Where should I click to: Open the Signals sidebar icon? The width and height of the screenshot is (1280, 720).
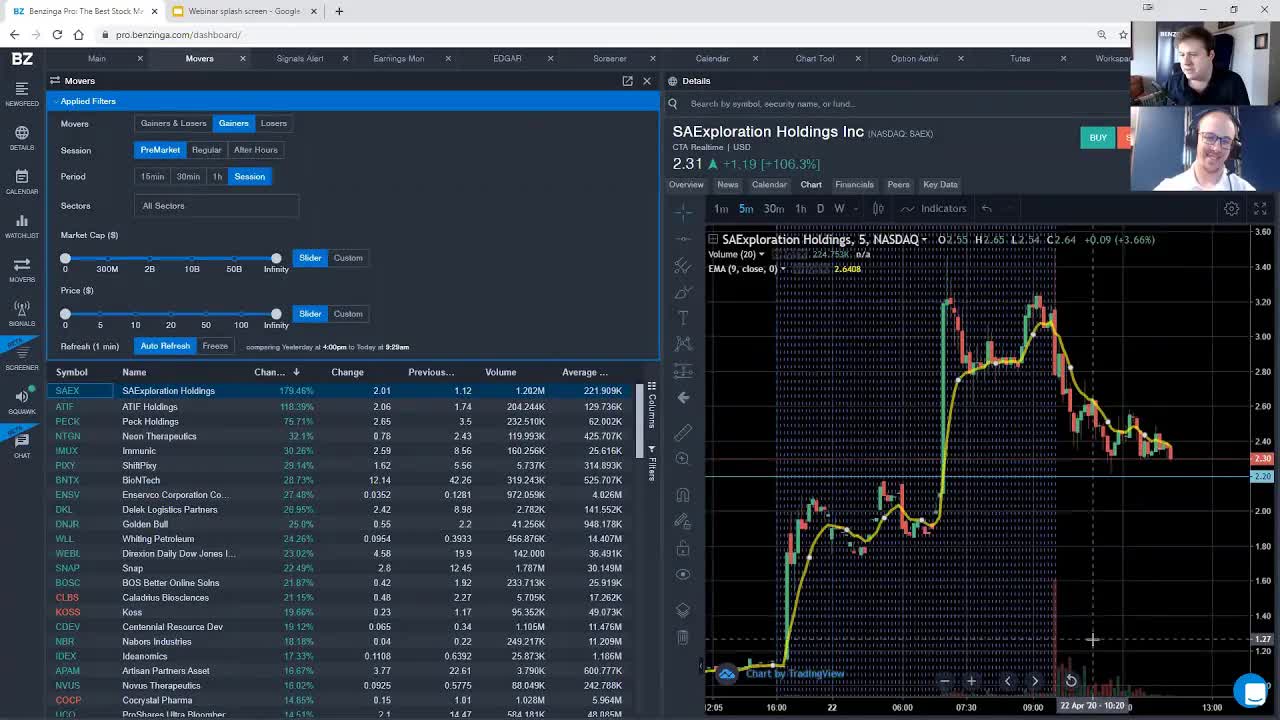(22, 313)
